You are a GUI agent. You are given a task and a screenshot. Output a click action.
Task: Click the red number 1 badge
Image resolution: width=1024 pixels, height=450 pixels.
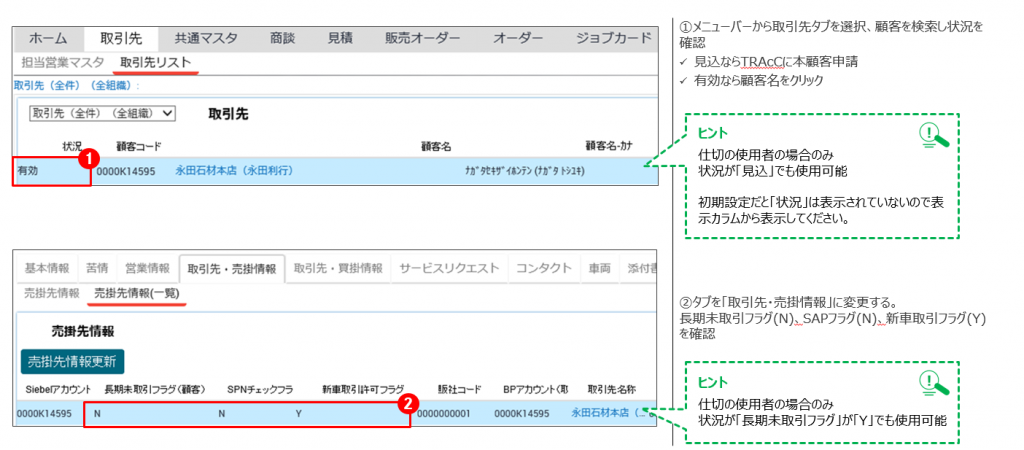[x=88, y=158]
